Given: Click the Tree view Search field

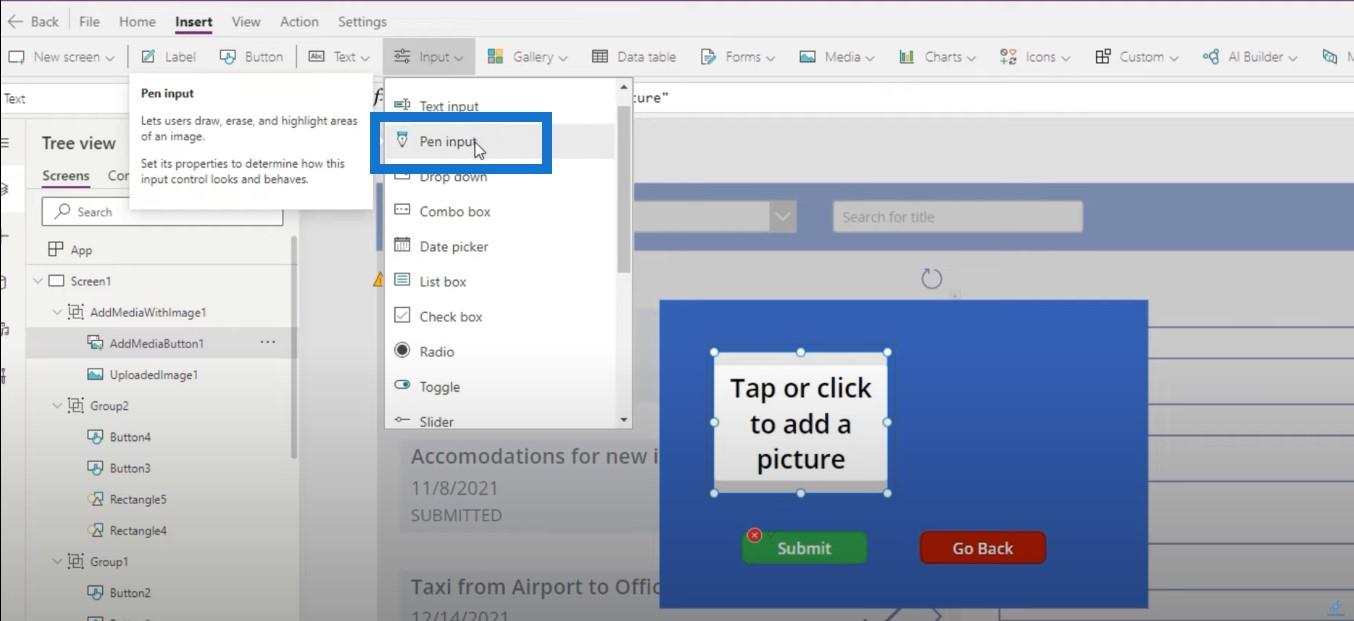Looking at the screenshot, I should tap(162, 212).
